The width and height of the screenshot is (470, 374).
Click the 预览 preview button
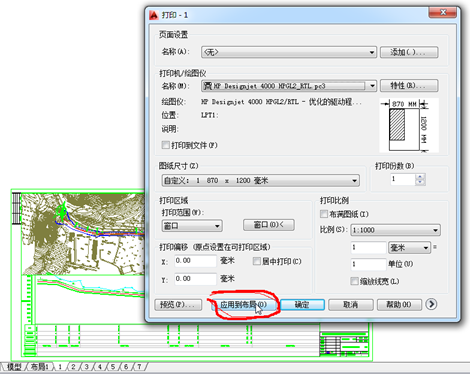point(178,305)
